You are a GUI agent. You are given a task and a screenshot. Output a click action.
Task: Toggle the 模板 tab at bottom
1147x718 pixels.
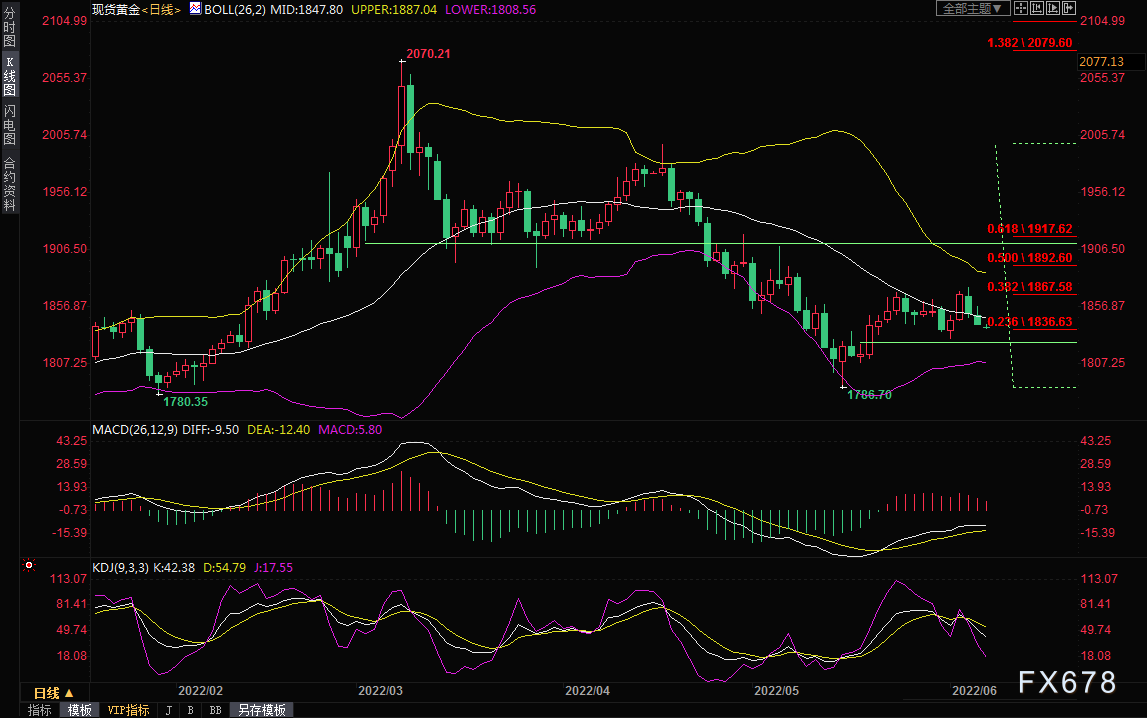point(81,710)
